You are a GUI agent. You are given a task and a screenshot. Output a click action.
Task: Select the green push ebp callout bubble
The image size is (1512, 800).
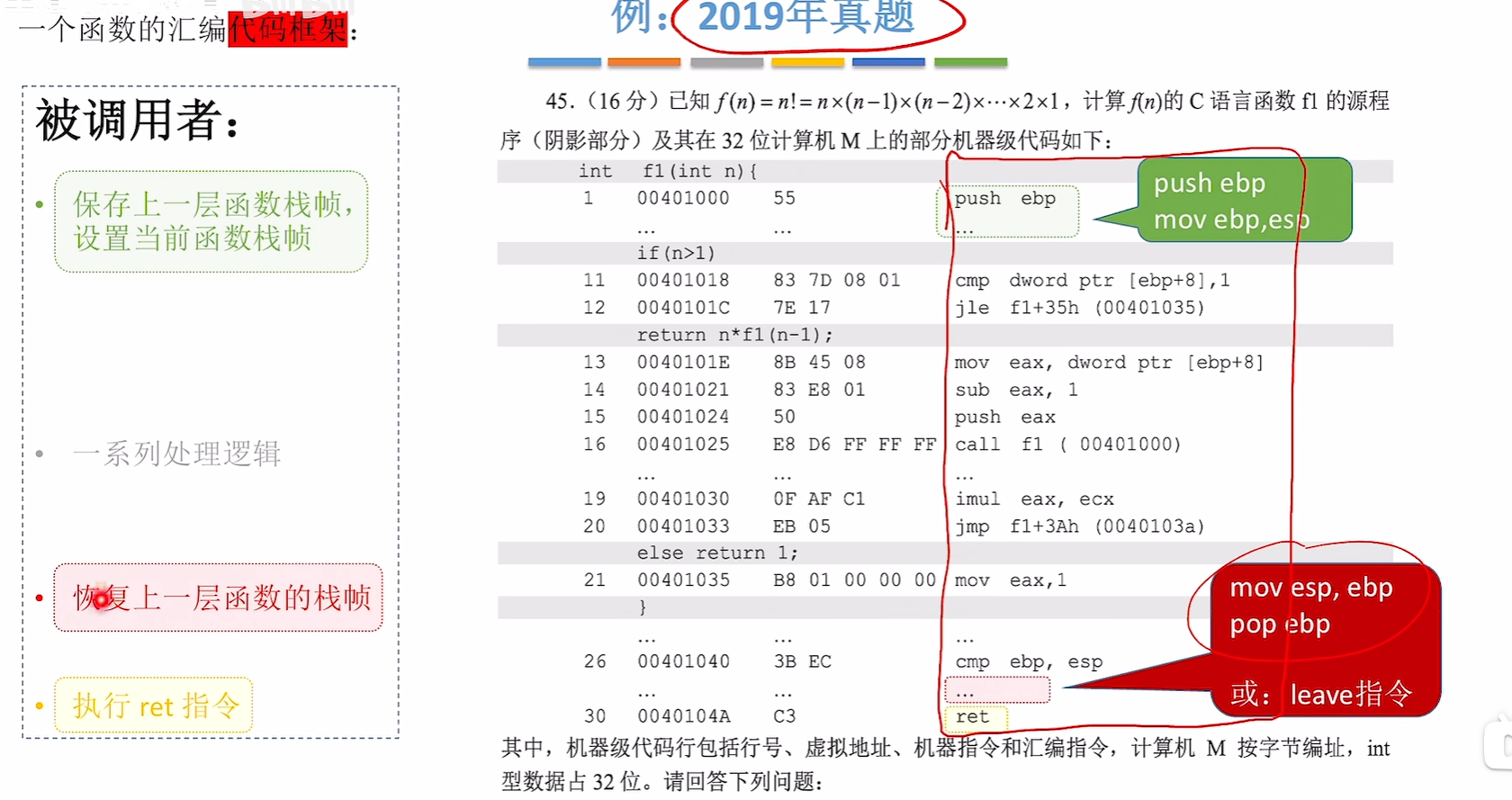(1244, 200)
